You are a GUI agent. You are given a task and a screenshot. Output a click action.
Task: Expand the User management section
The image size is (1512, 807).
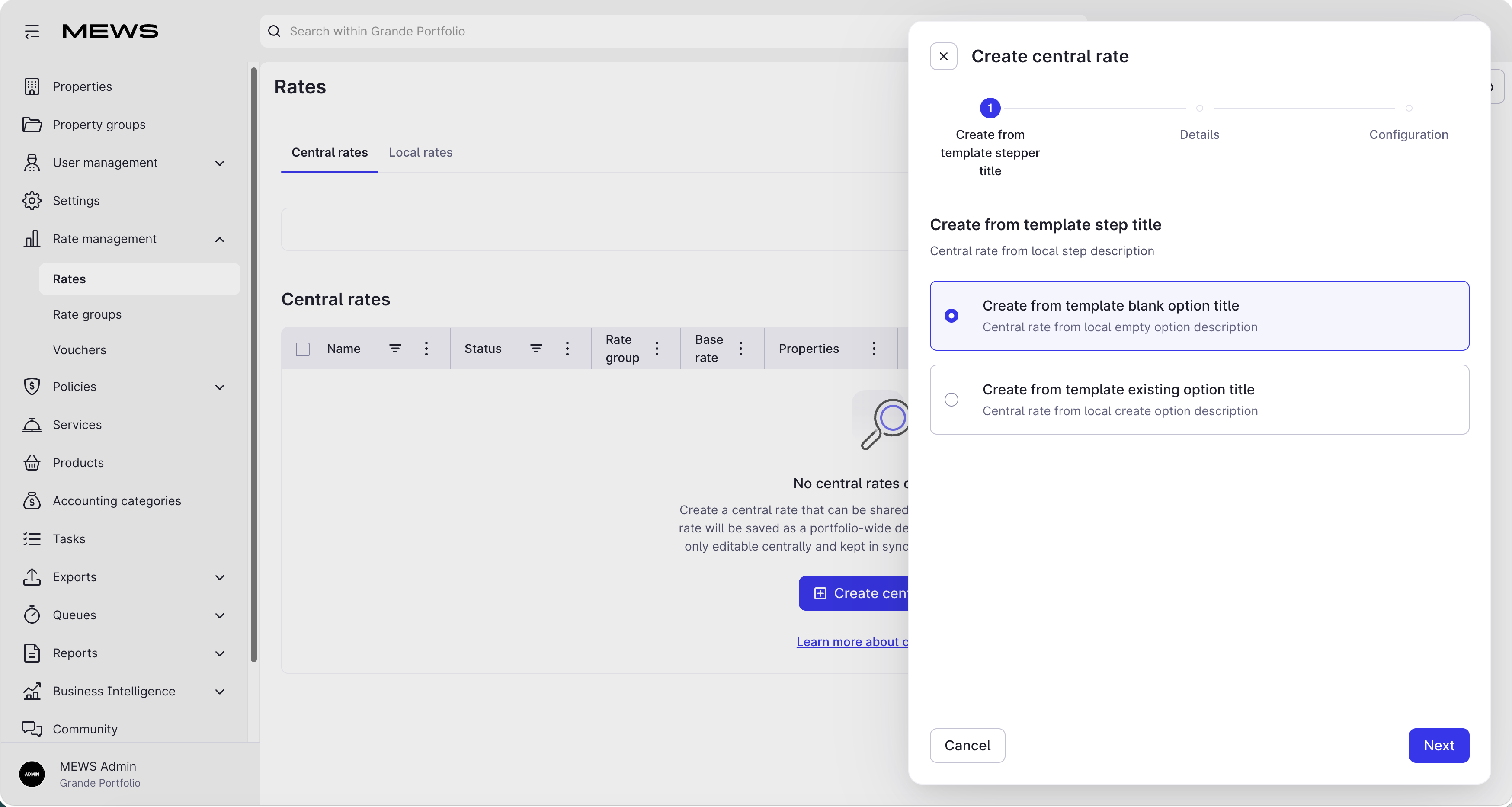[x=220, y=163]
